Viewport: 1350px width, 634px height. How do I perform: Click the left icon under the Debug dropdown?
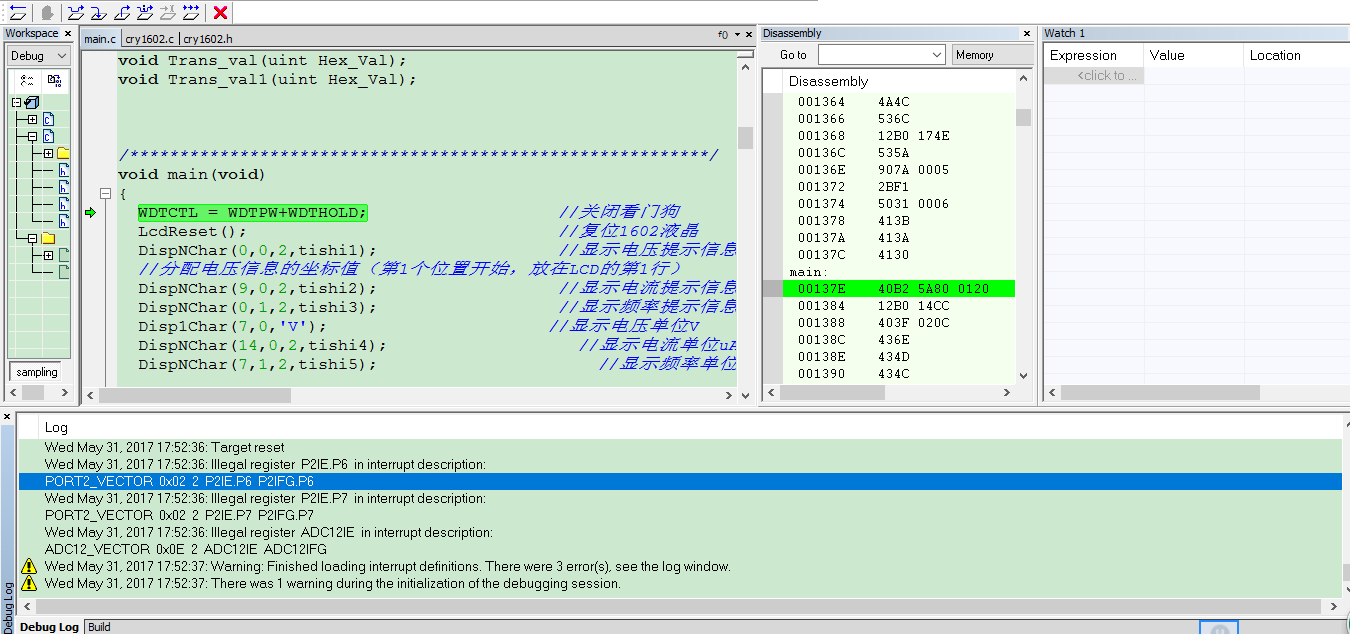pyautogui.click(x=28, y=80)
